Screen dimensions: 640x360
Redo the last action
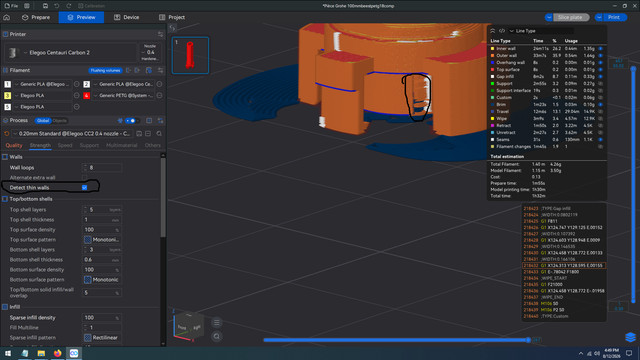[x=69, y=6]
